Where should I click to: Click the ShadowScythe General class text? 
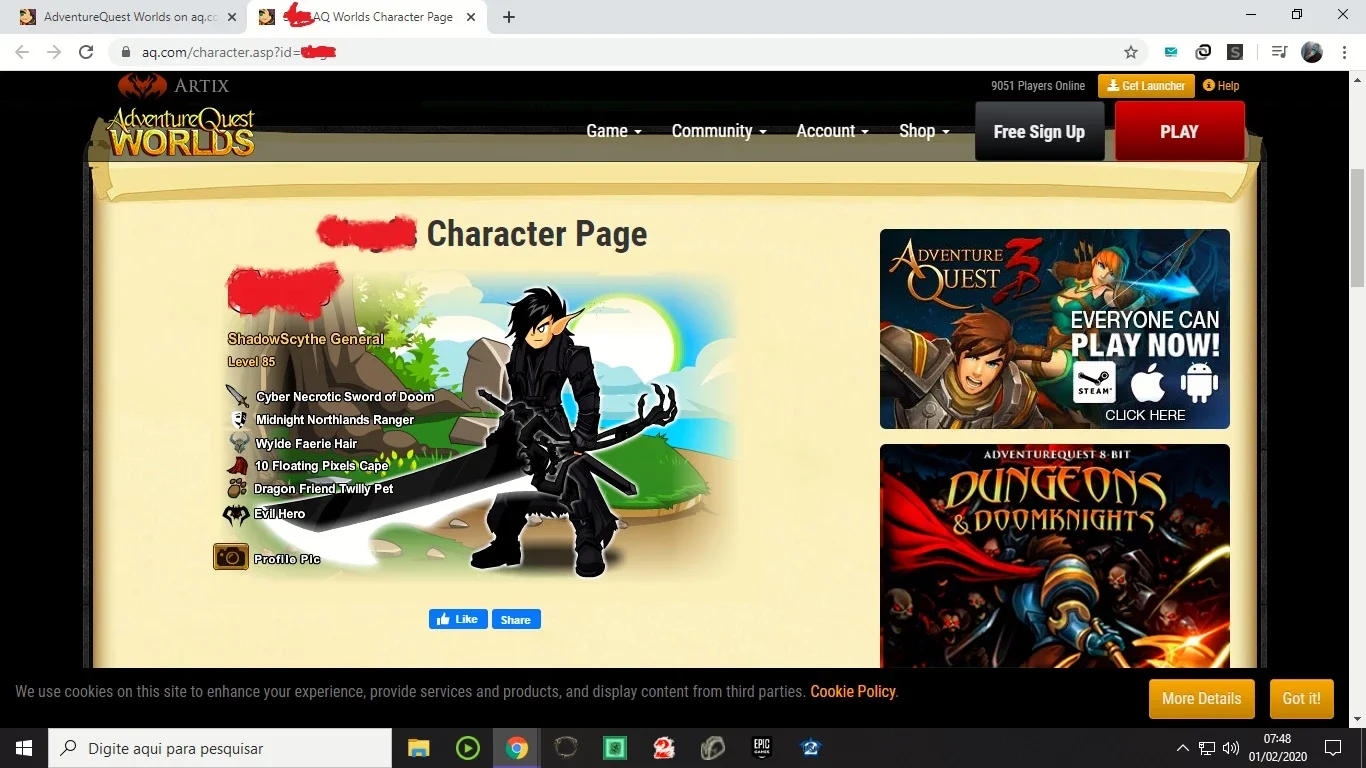click(306, 339)
